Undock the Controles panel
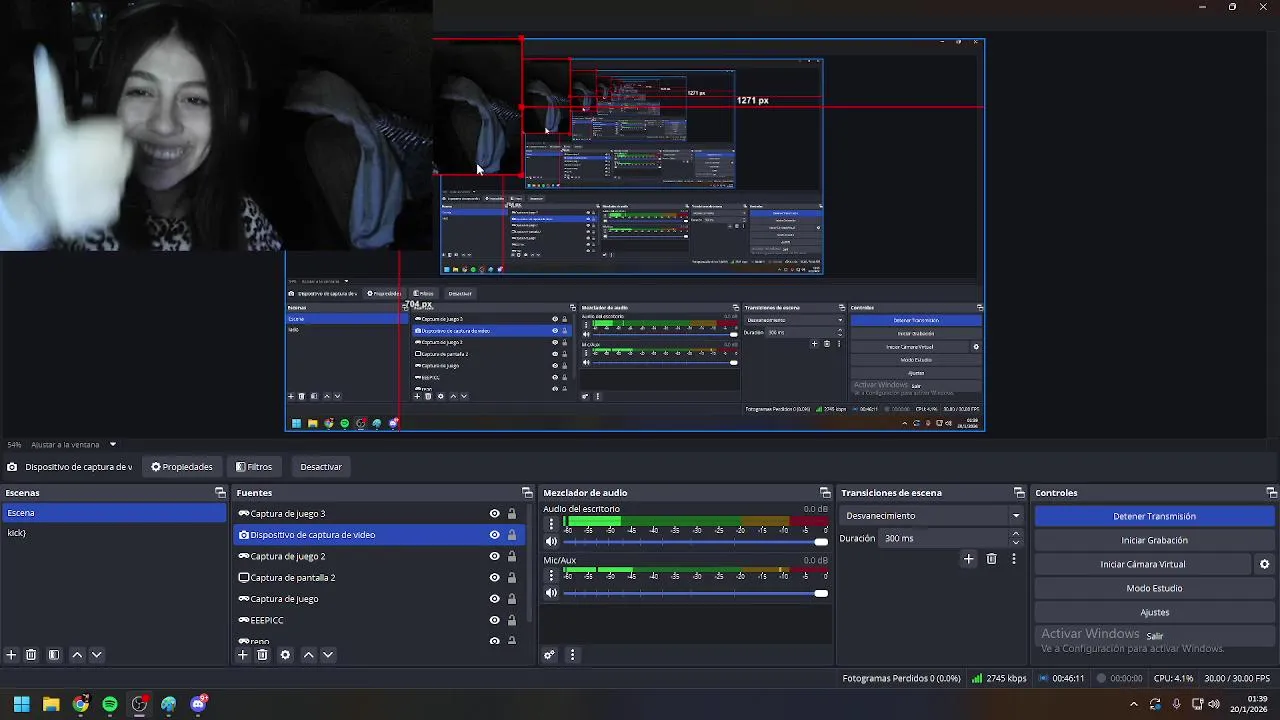The width and height of the screenshot is (1280, 720). [1271, 493]
